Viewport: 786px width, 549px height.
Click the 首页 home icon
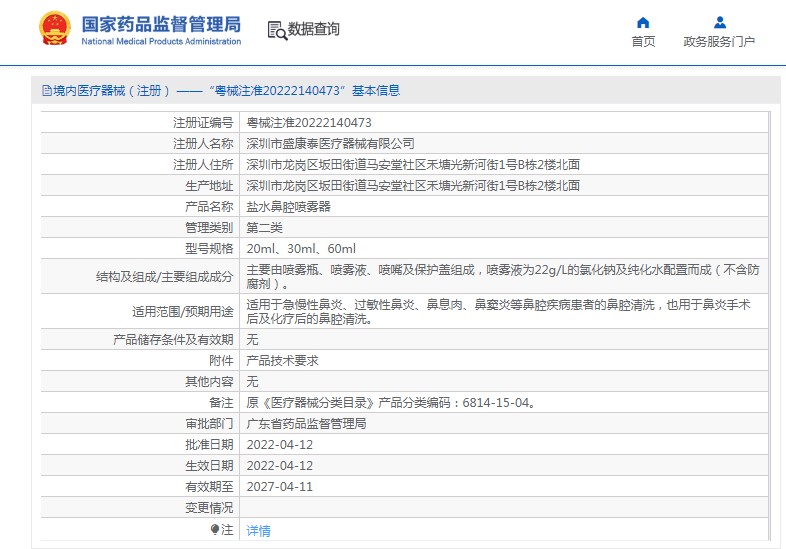coord(643,23)
